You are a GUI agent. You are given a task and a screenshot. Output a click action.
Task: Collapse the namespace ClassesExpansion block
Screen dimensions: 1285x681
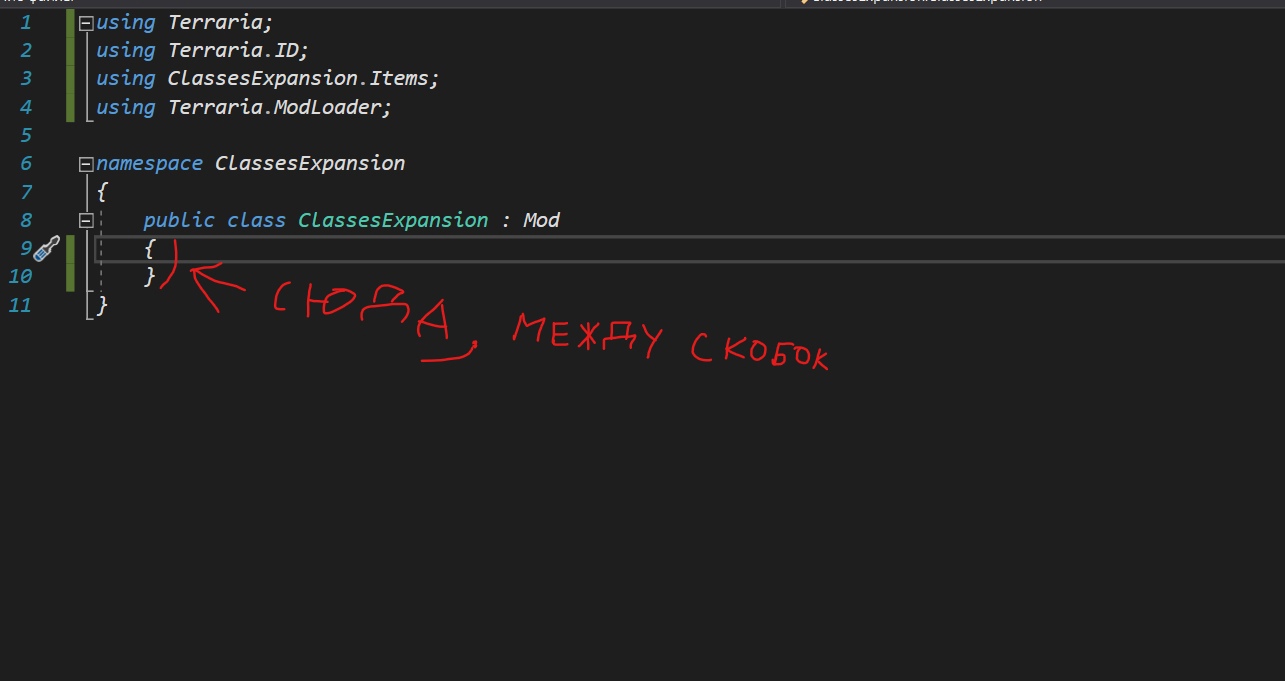(85, 164)
